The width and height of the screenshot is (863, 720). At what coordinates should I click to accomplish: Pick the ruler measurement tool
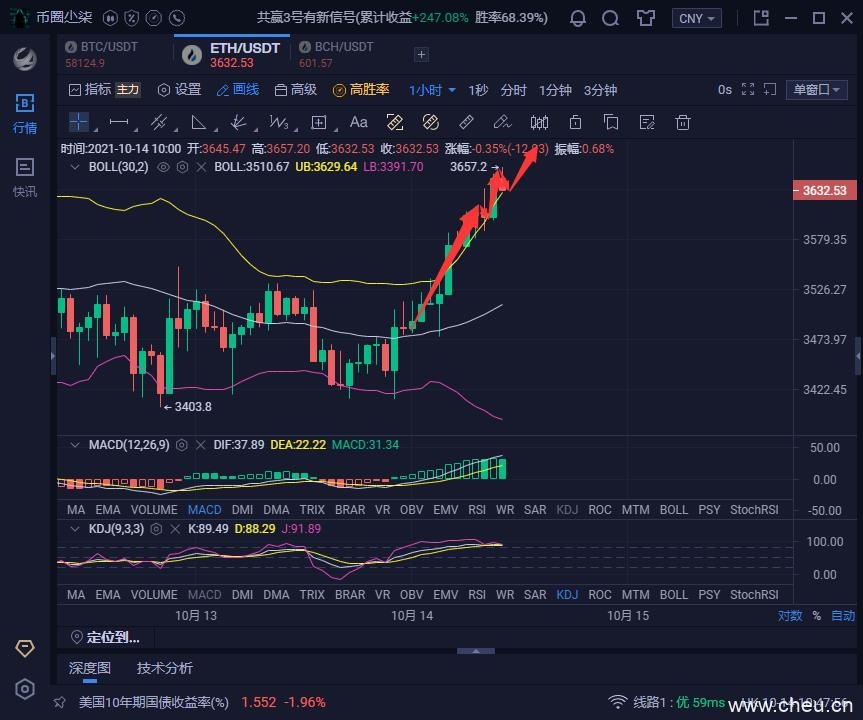(x=466, y=122)
